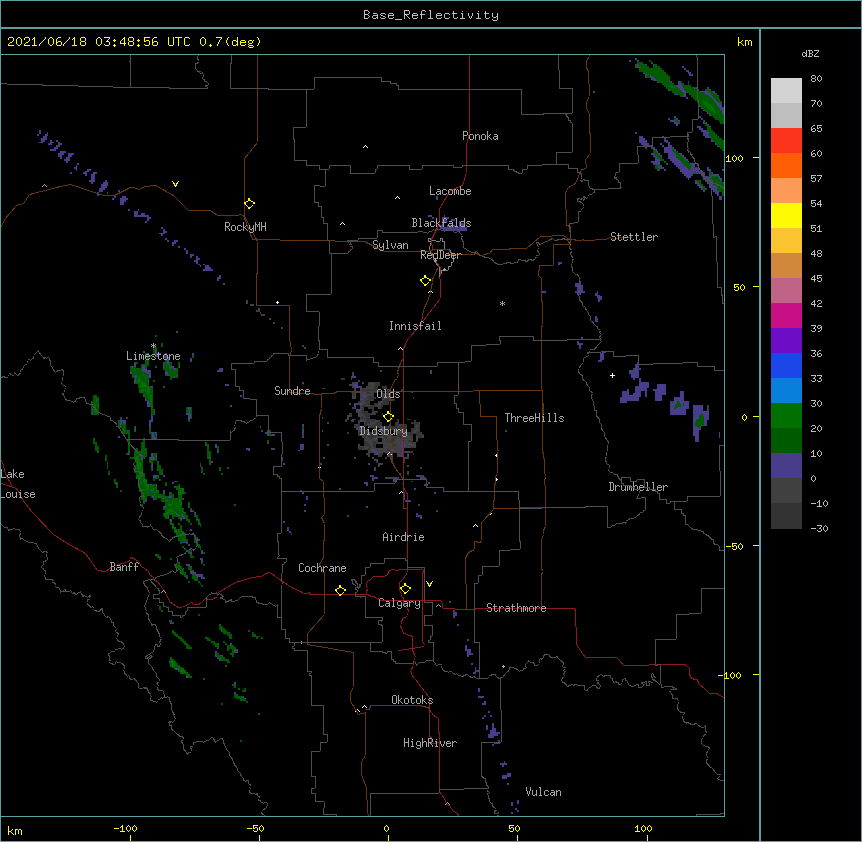Select the 30 dBZ green legend swatch
862x842 pixels.
786,416
